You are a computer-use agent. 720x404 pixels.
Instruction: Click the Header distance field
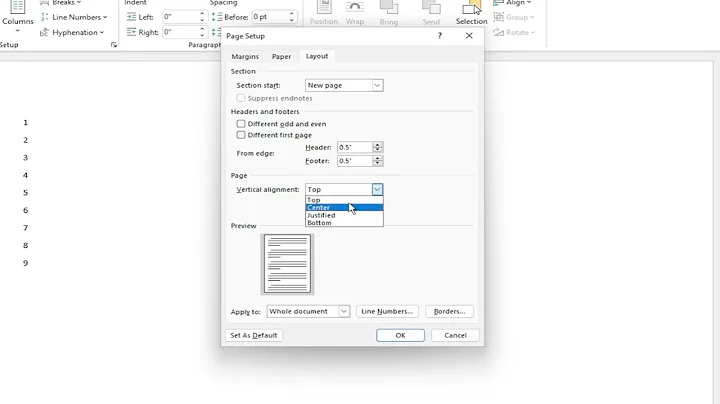[354, 147]
